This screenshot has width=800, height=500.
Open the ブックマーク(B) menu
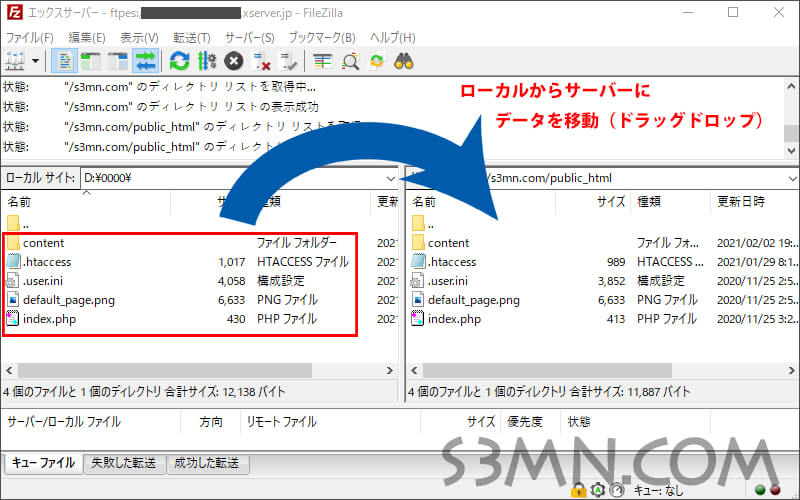322,38
